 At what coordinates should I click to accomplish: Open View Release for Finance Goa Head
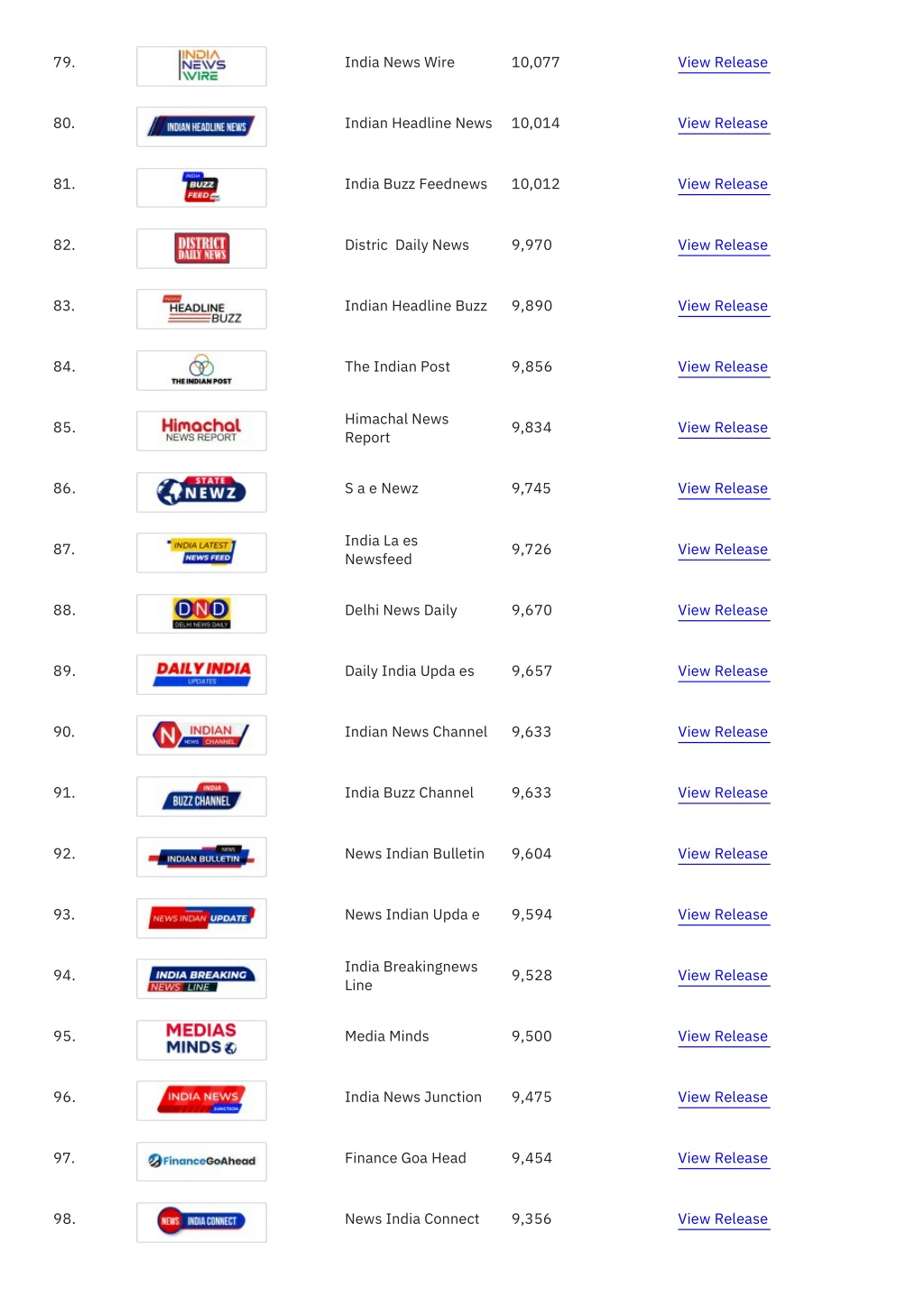pyautogui.click(x=723, y=1158)
